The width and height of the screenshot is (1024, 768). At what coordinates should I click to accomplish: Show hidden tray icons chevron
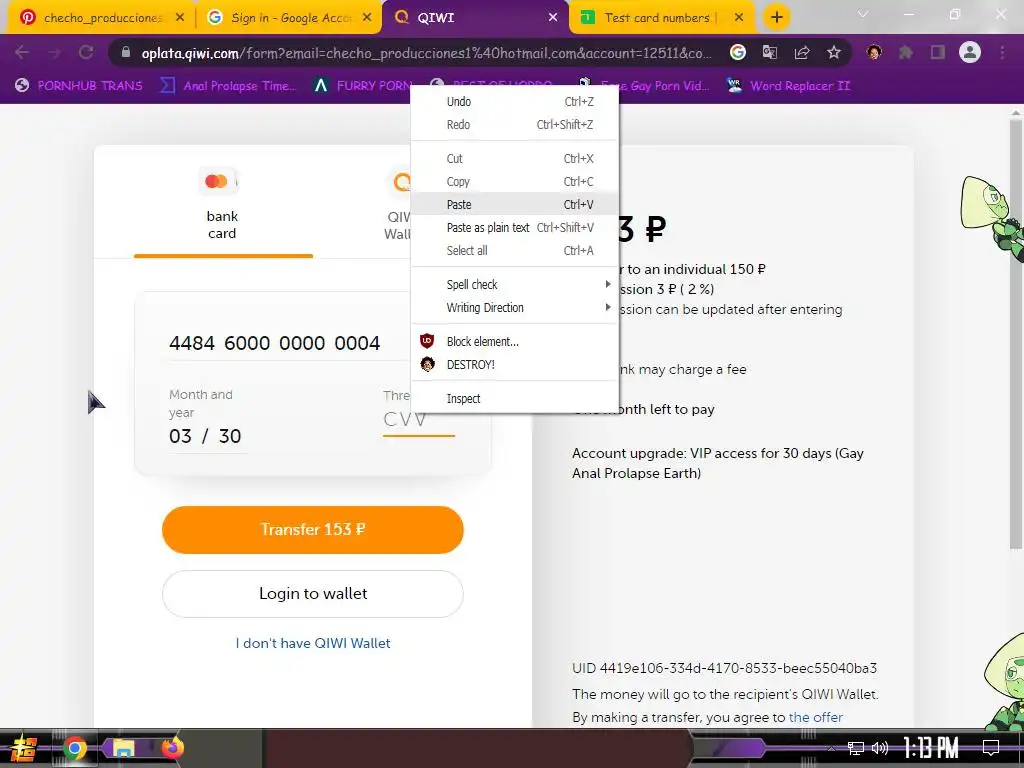(x=831, y=748)
